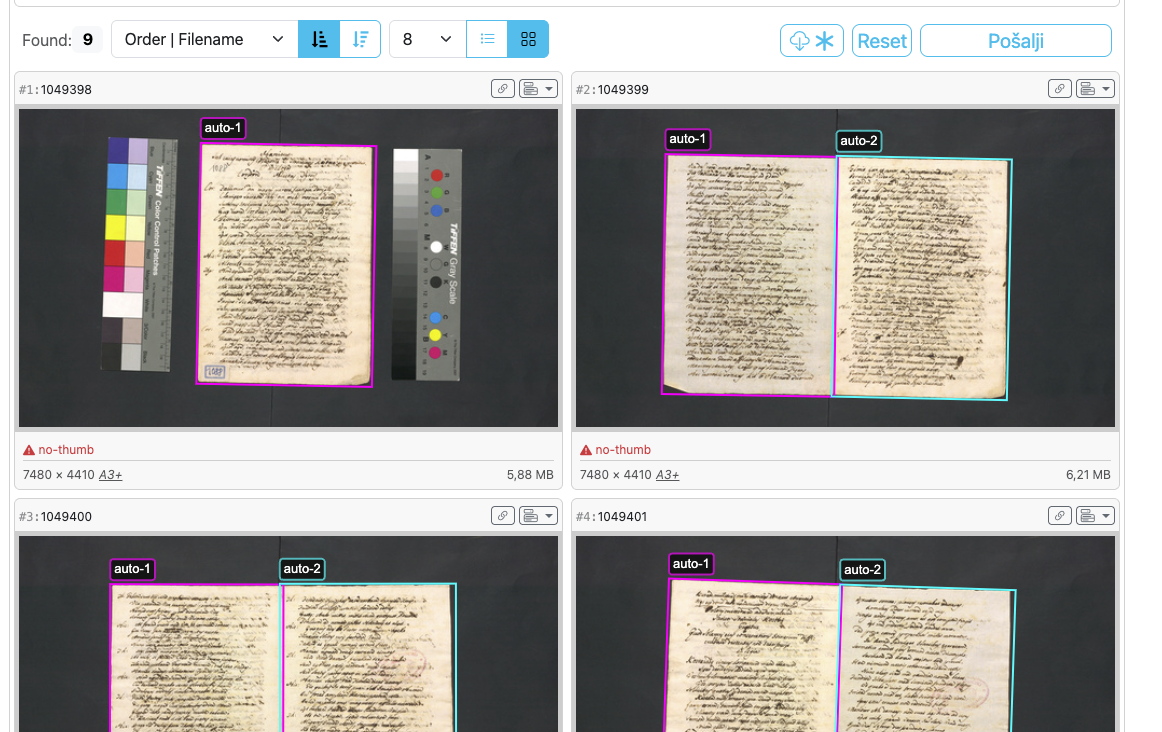The height and width of the screenshot is (732, 1162).
Task: Sort results in ascending order
Action: pos(319,39)
